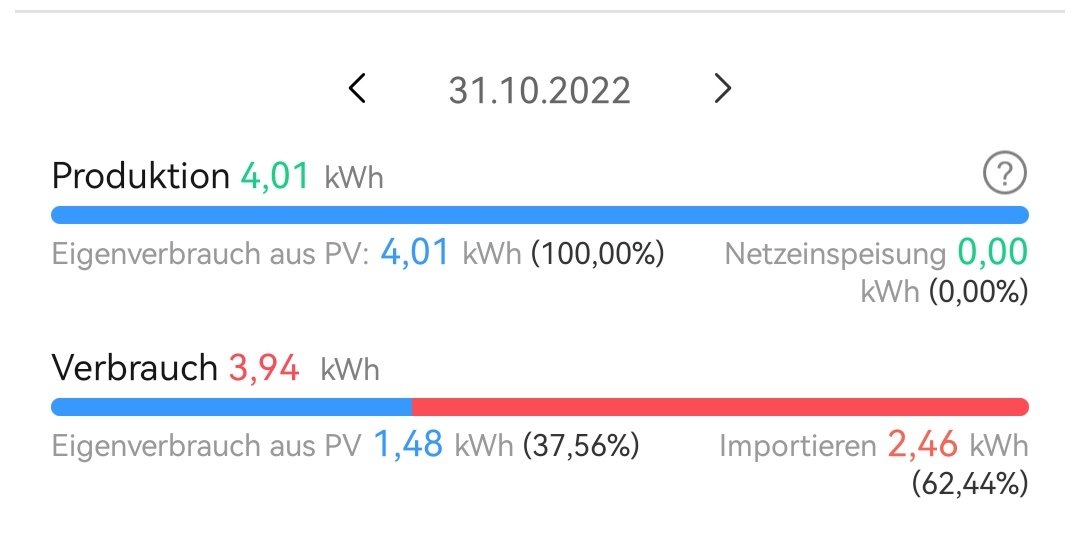
Task: Click blue segment of Verbrauch bar
Action: pyautogui.click(x=230, y=407)
